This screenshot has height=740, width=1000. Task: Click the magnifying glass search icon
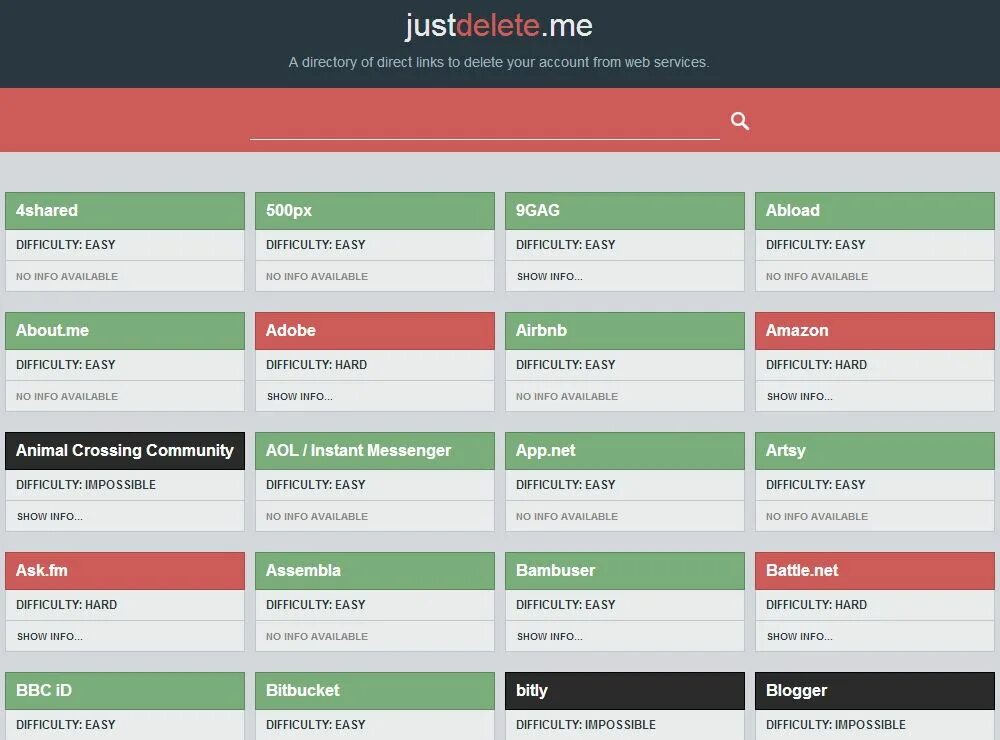tap(740, 121)
